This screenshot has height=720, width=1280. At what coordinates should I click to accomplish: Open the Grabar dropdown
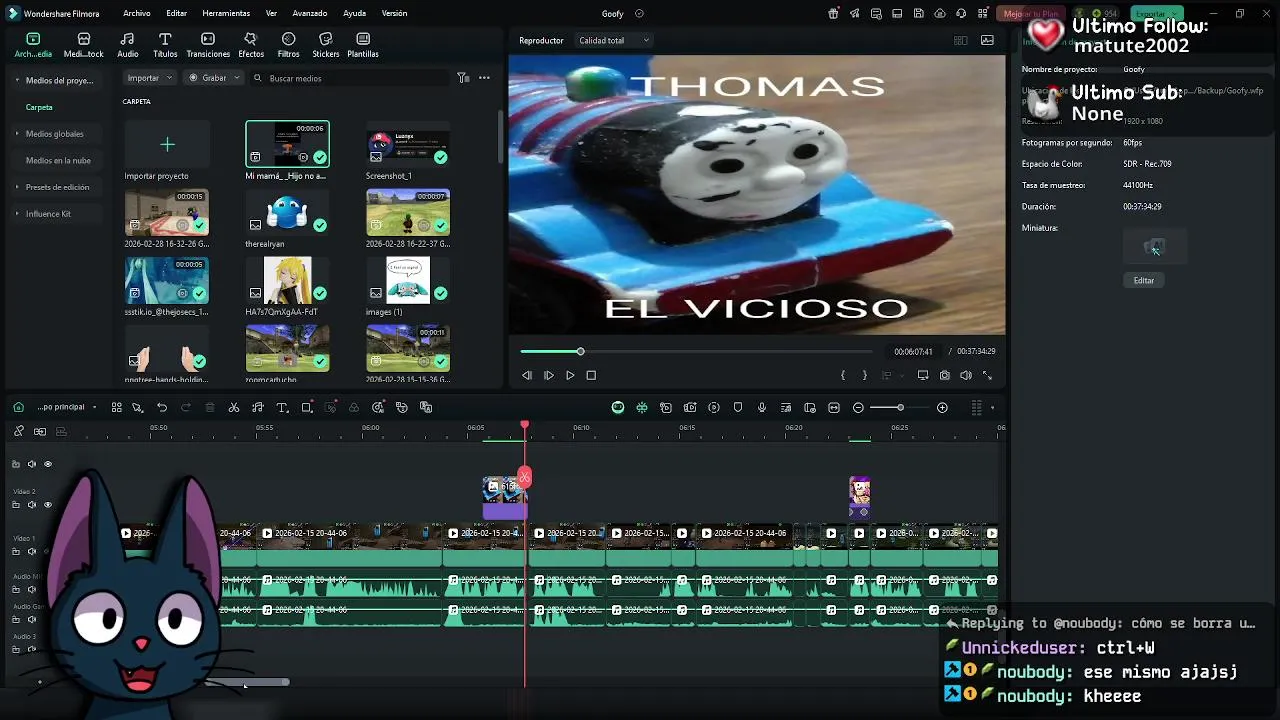(x=215, y=78)
